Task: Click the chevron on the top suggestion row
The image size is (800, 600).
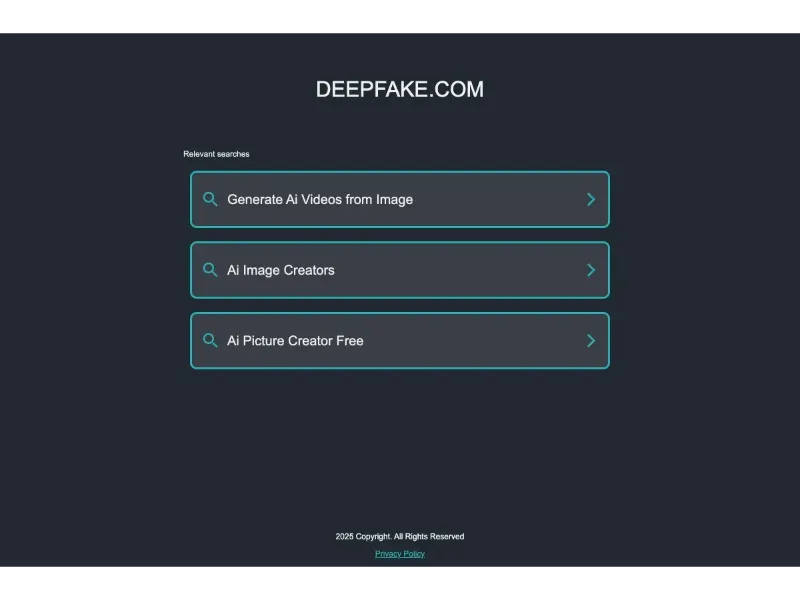Action: [x=590, y=199]
